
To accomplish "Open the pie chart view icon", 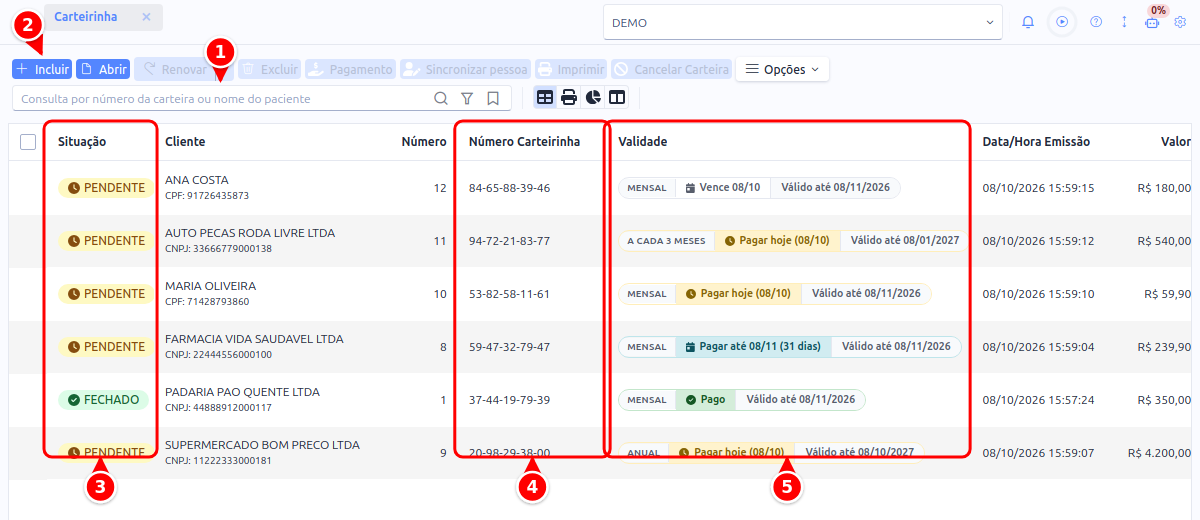I will click(593, 98).
